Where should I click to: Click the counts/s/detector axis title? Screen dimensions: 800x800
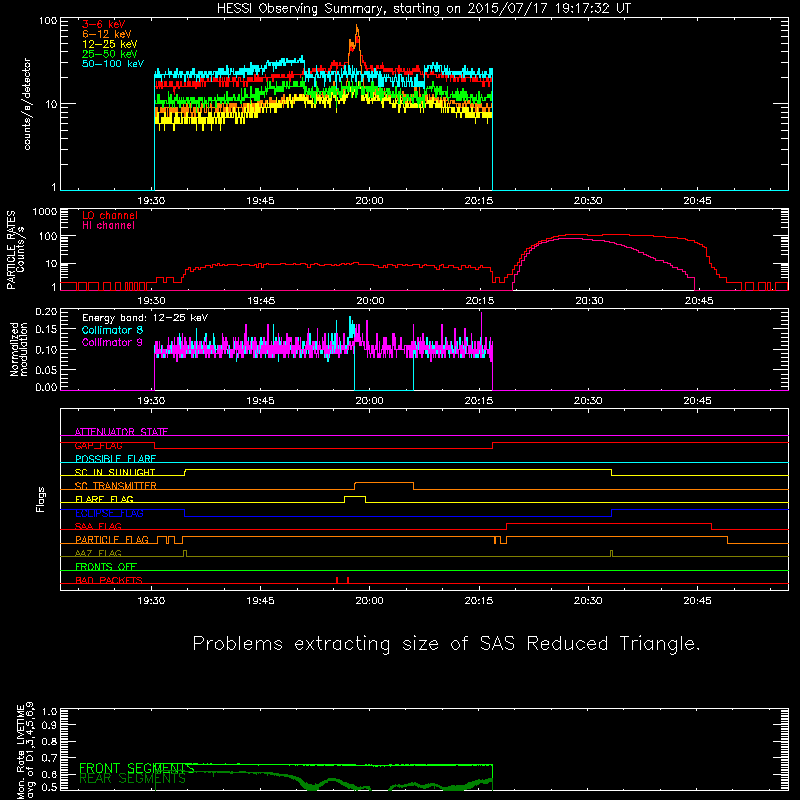click(27, 104)
